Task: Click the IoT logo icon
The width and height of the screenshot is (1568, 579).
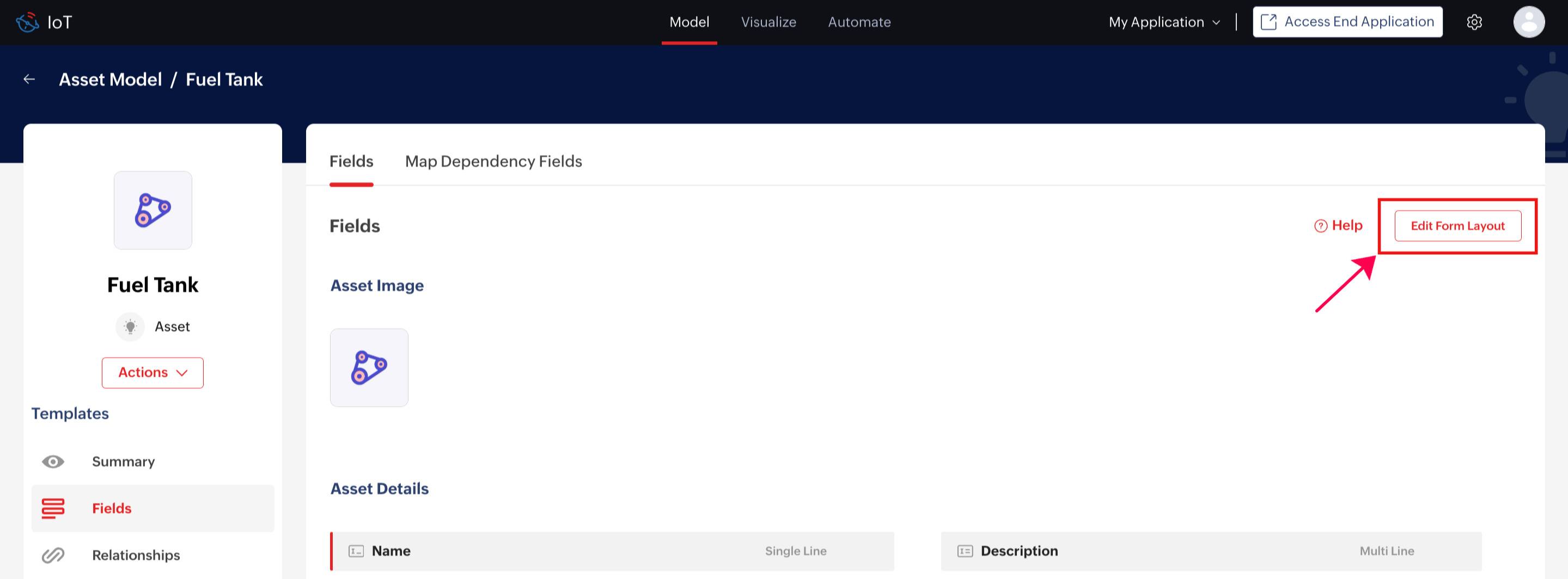Action: click(x=27, y=22)
